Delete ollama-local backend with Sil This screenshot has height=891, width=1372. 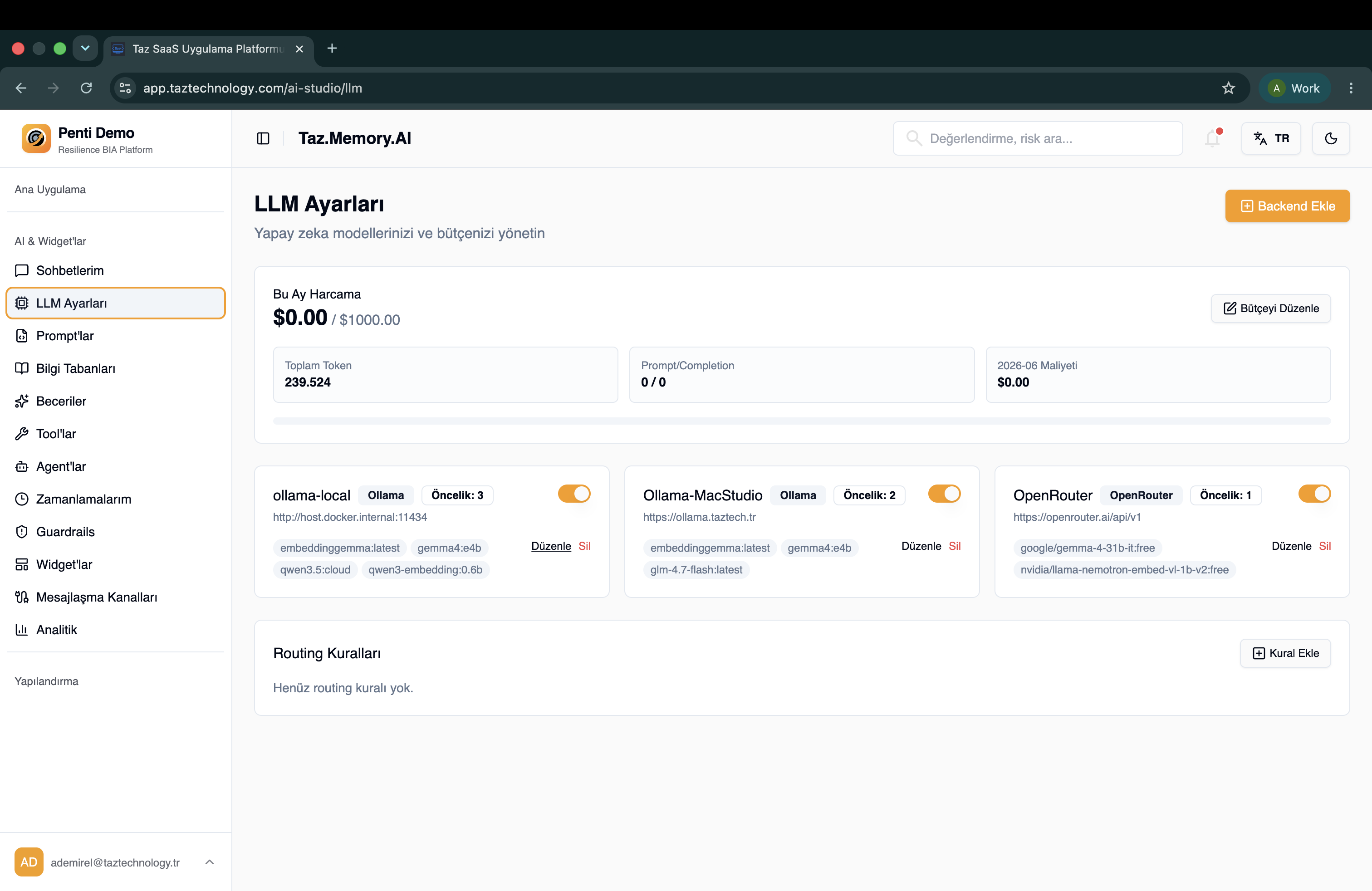point(584,546)
